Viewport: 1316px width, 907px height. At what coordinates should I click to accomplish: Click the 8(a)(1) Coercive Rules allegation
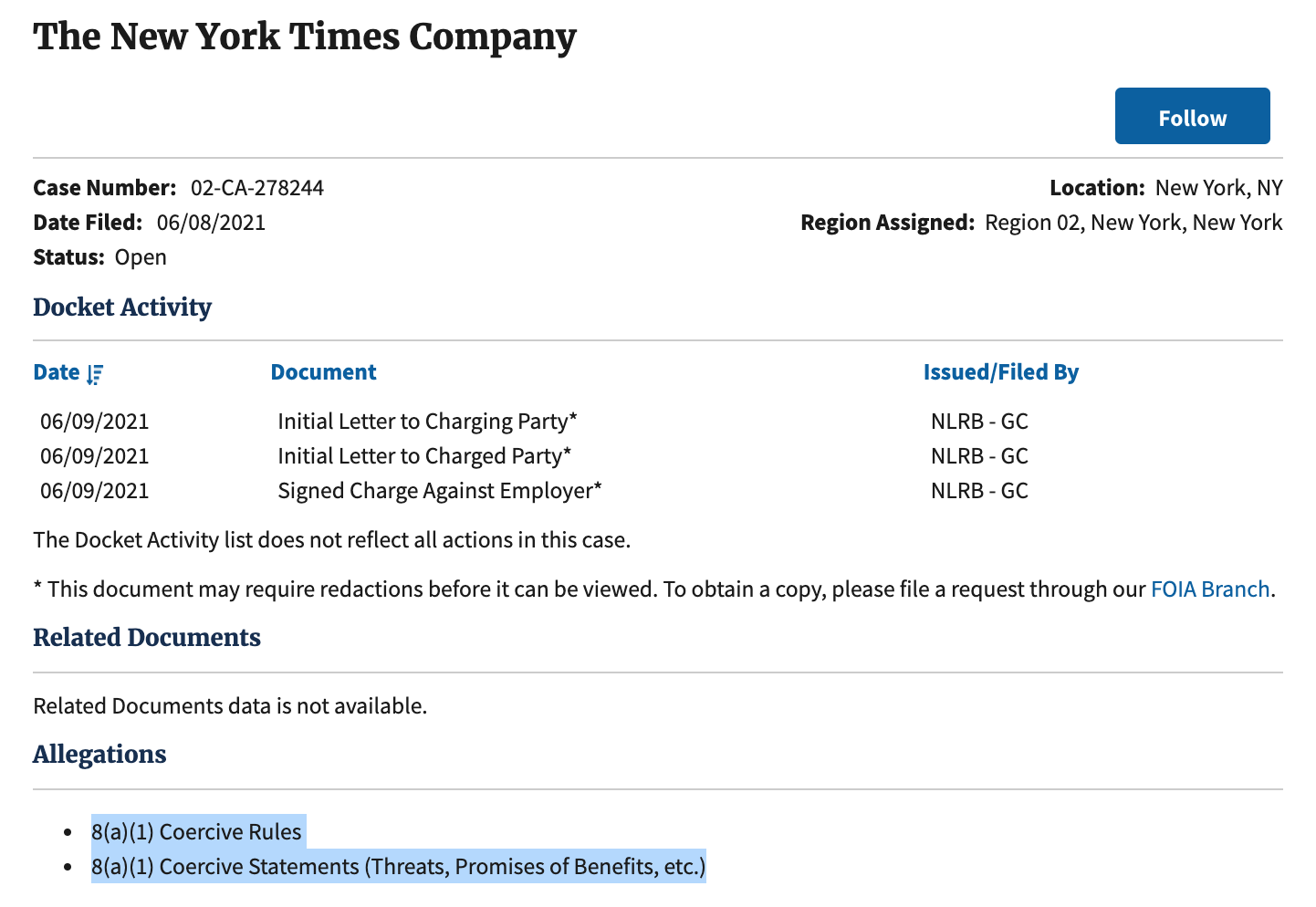196,832
